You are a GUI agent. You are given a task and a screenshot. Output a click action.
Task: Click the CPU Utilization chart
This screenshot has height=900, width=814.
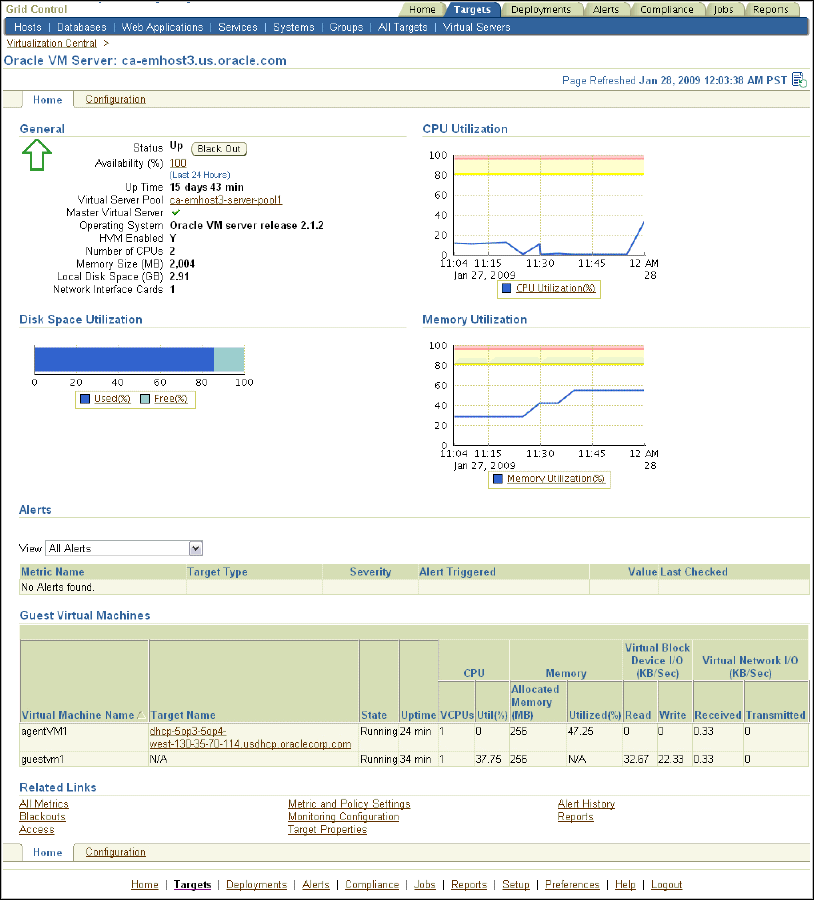tap(548, 205)
